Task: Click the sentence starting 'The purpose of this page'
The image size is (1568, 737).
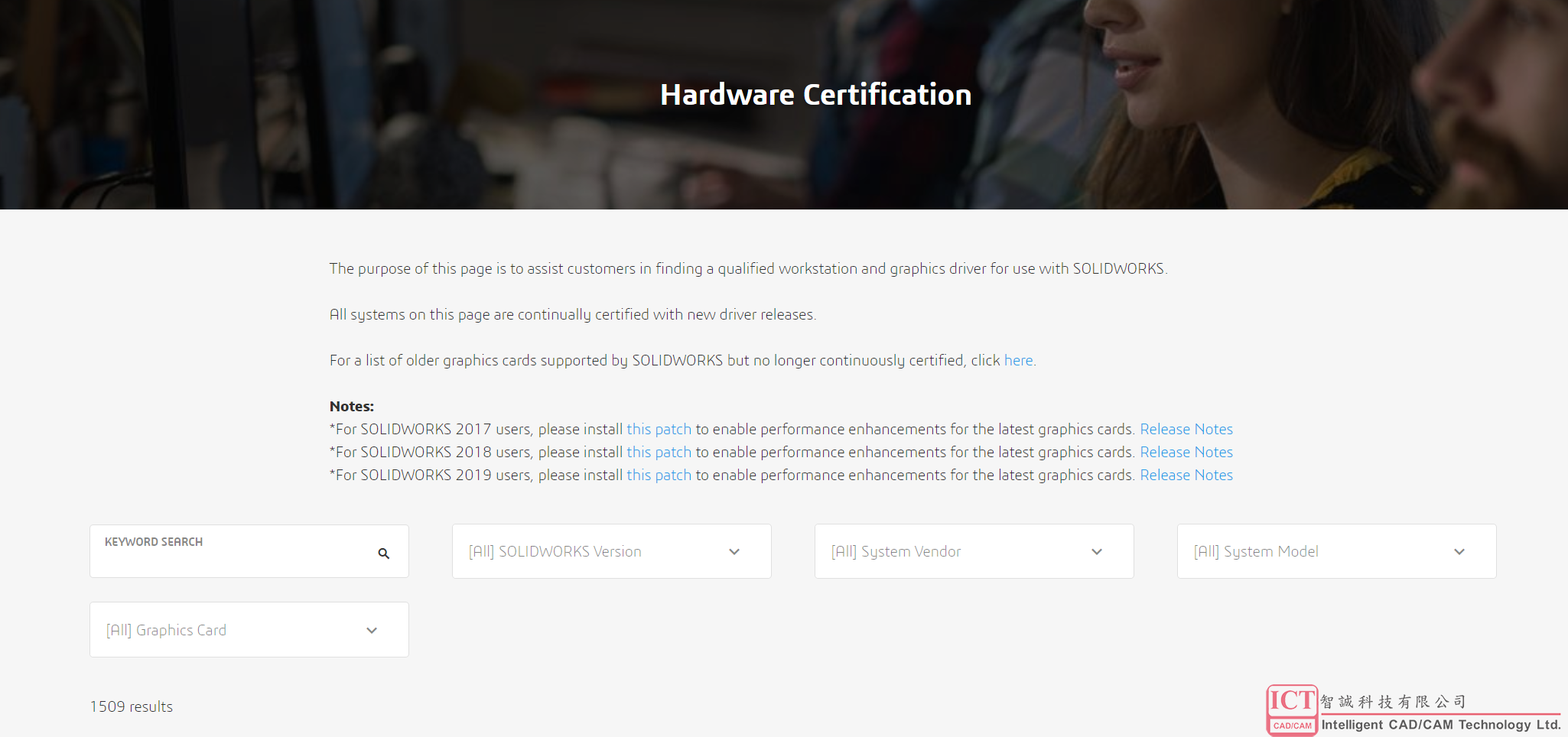Action: (748, 268)
